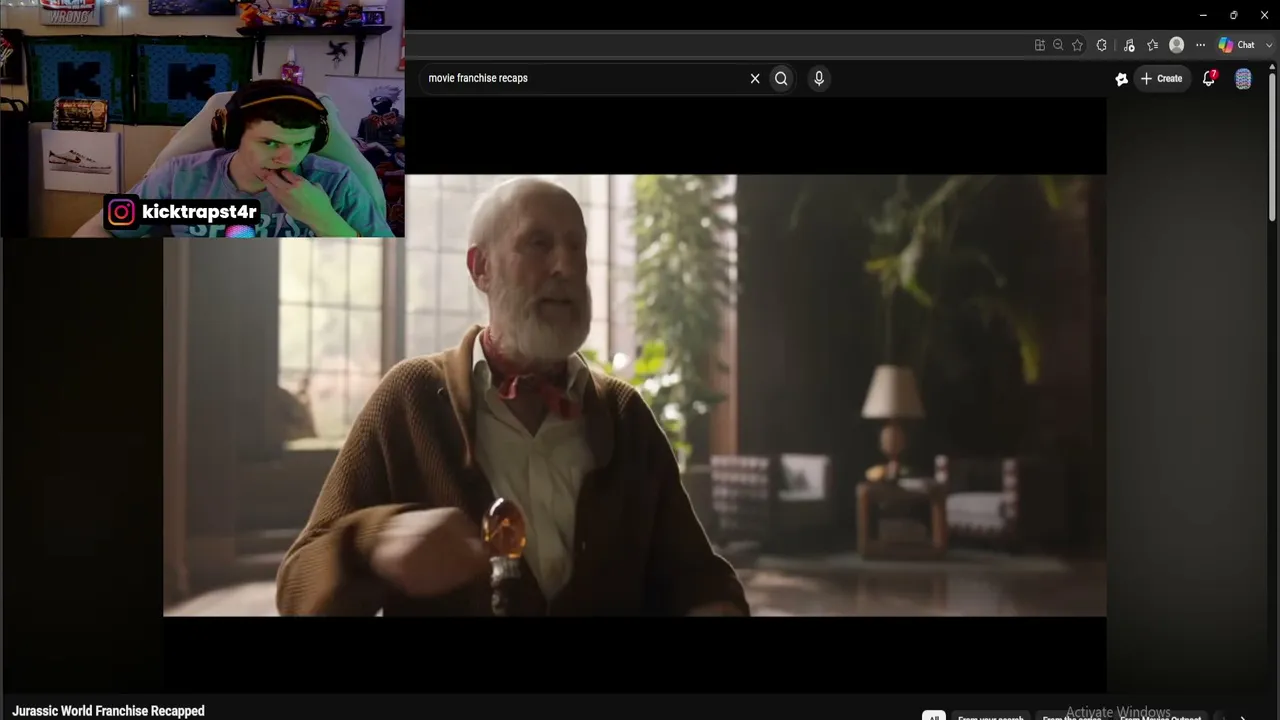This screenshot has height=720, width=1280.
Task: Open YouTube notifications bell
Action: [x=1209, y=78]
